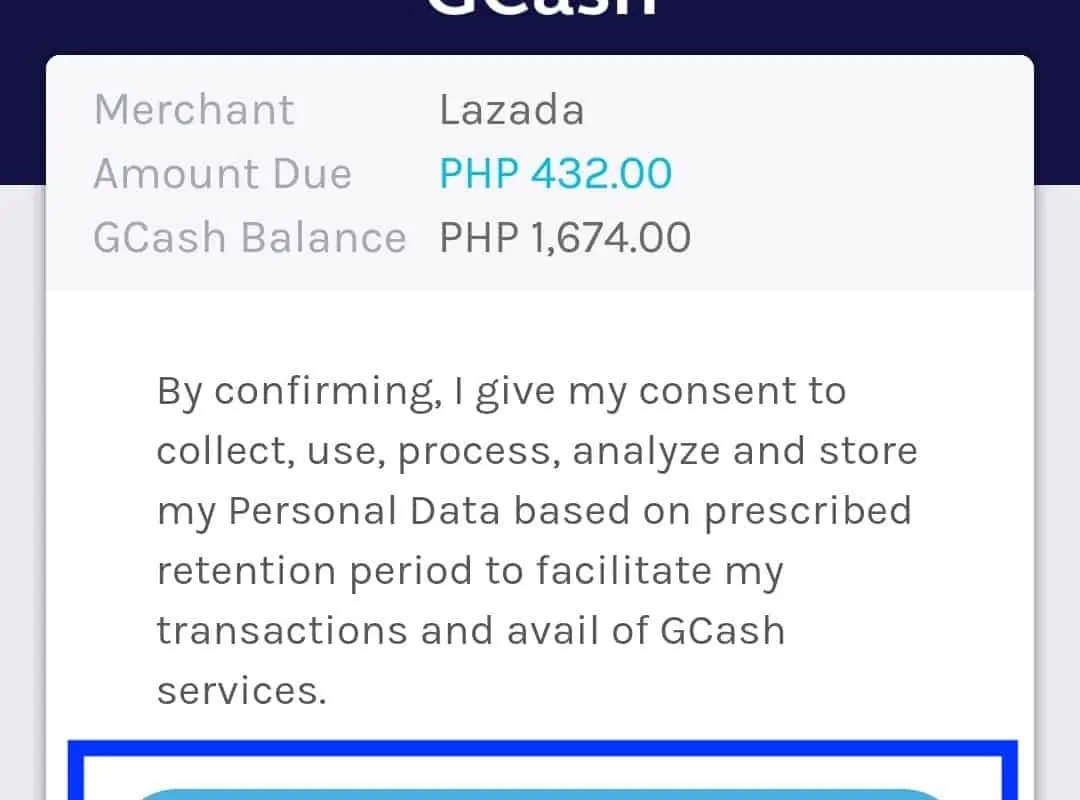Viewport: 1080px width, 800px height.
Task: Select the Lazada merchant name
Action: pyautogui.click(x=511, y=110)
